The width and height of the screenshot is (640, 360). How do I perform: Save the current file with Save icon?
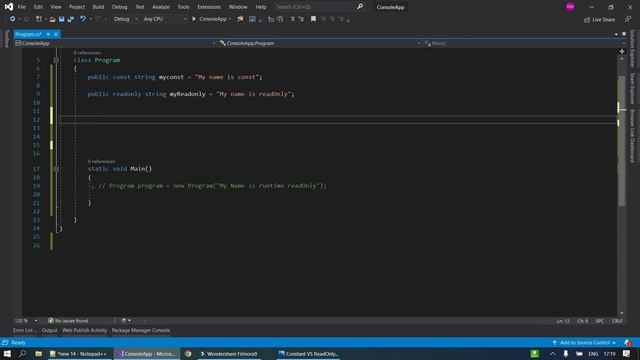[x=62, y=19]
